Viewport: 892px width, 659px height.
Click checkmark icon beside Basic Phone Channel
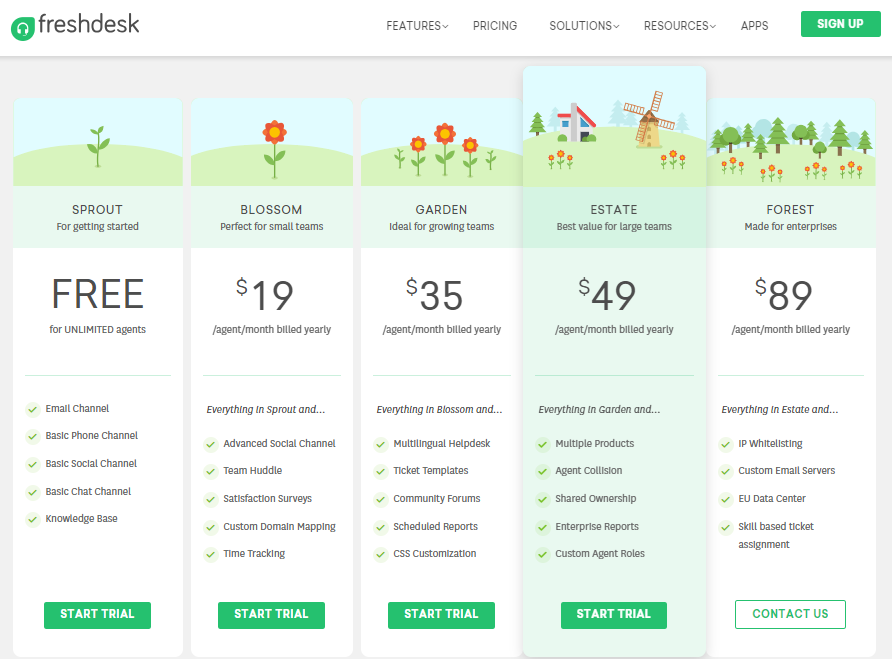point(32,436)
